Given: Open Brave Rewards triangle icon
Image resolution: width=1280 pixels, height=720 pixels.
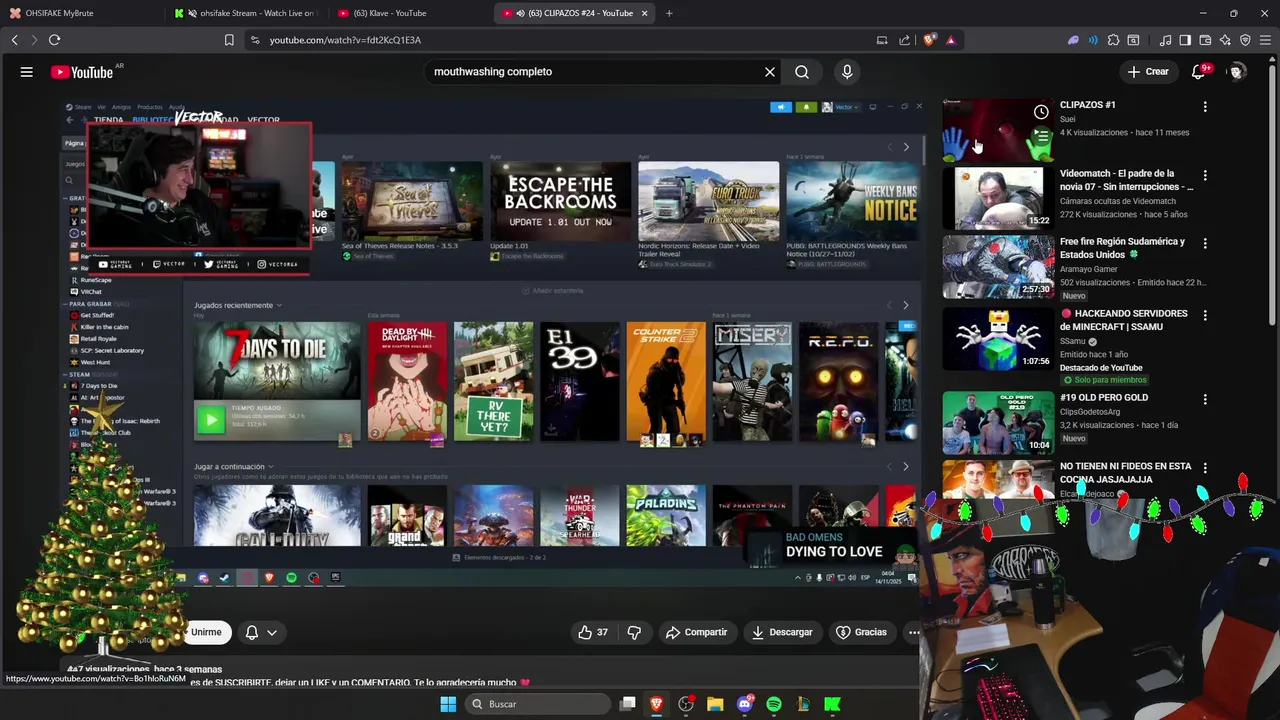Looking at the screenshot, I should coord(951,40).
